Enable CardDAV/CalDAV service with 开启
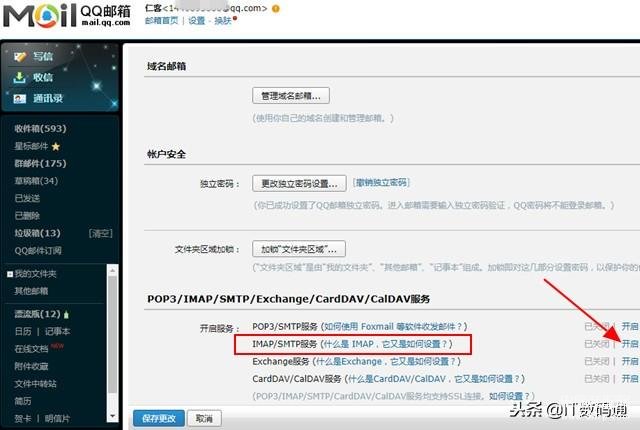The image size is (640, 430). click(630, 379)
